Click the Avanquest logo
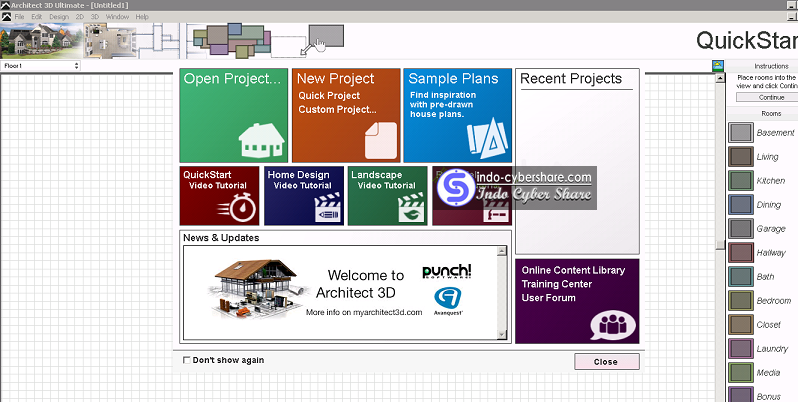This screenshot has width=798, height=402. [x=448, y=301]
